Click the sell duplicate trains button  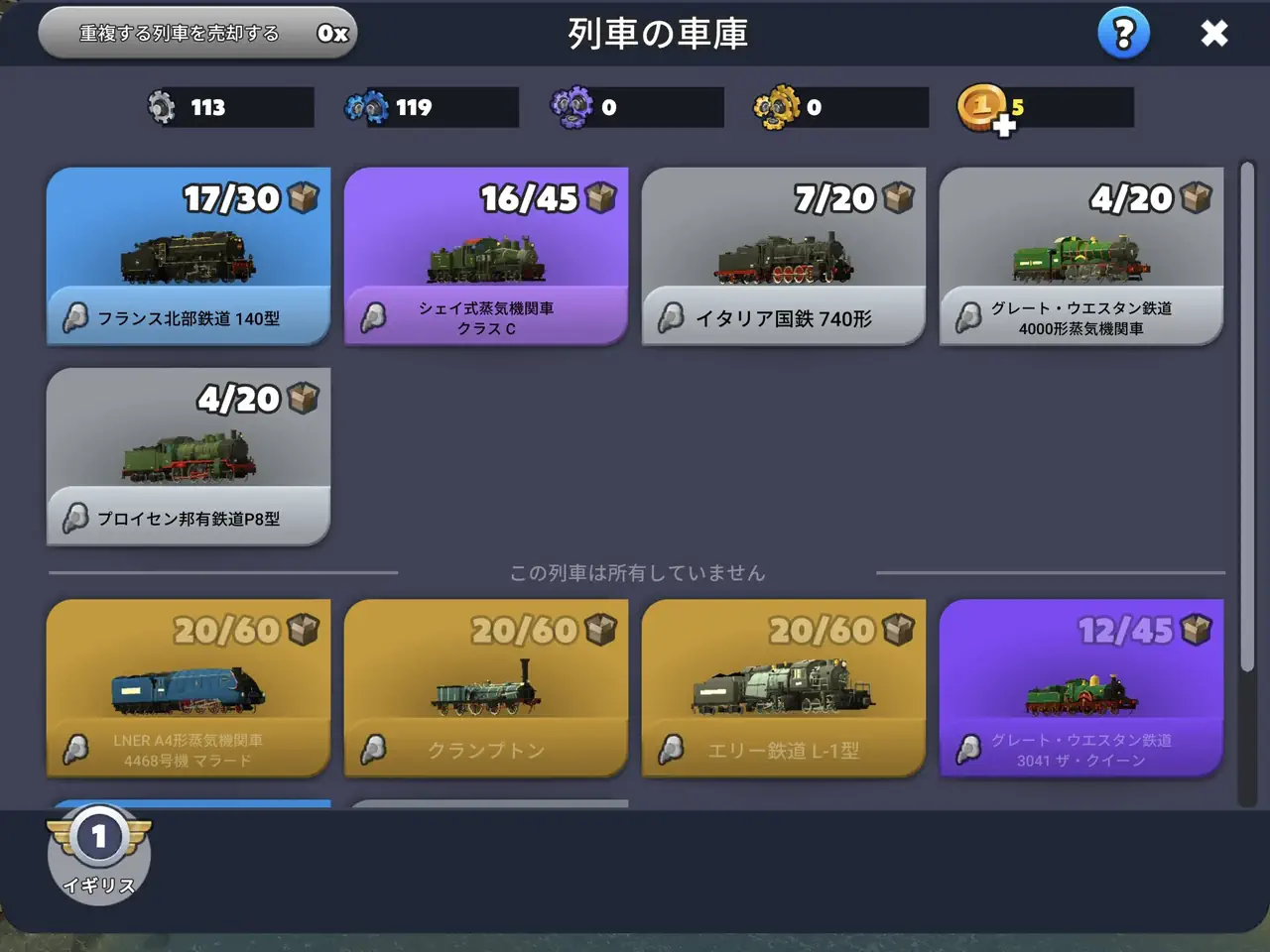pos(197,33)
